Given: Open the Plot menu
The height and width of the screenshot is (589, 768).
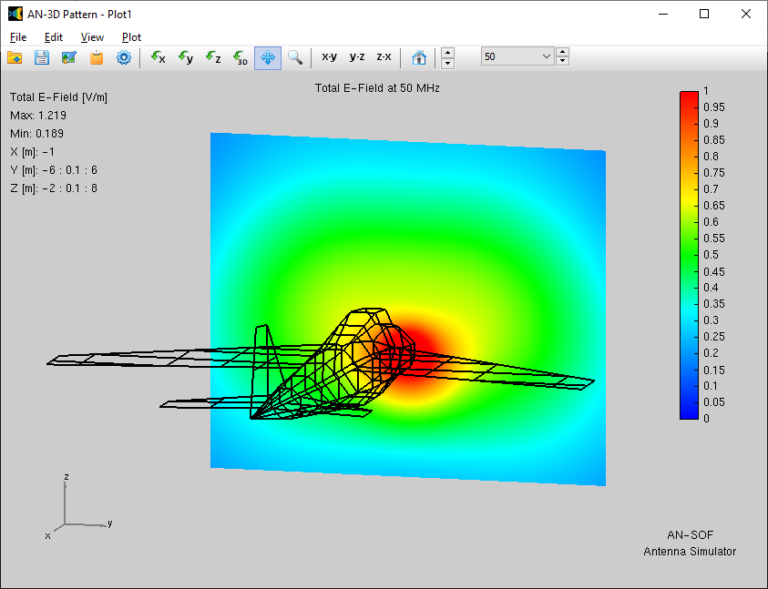Looking at the screenshot, I should [x=131, y=37].
